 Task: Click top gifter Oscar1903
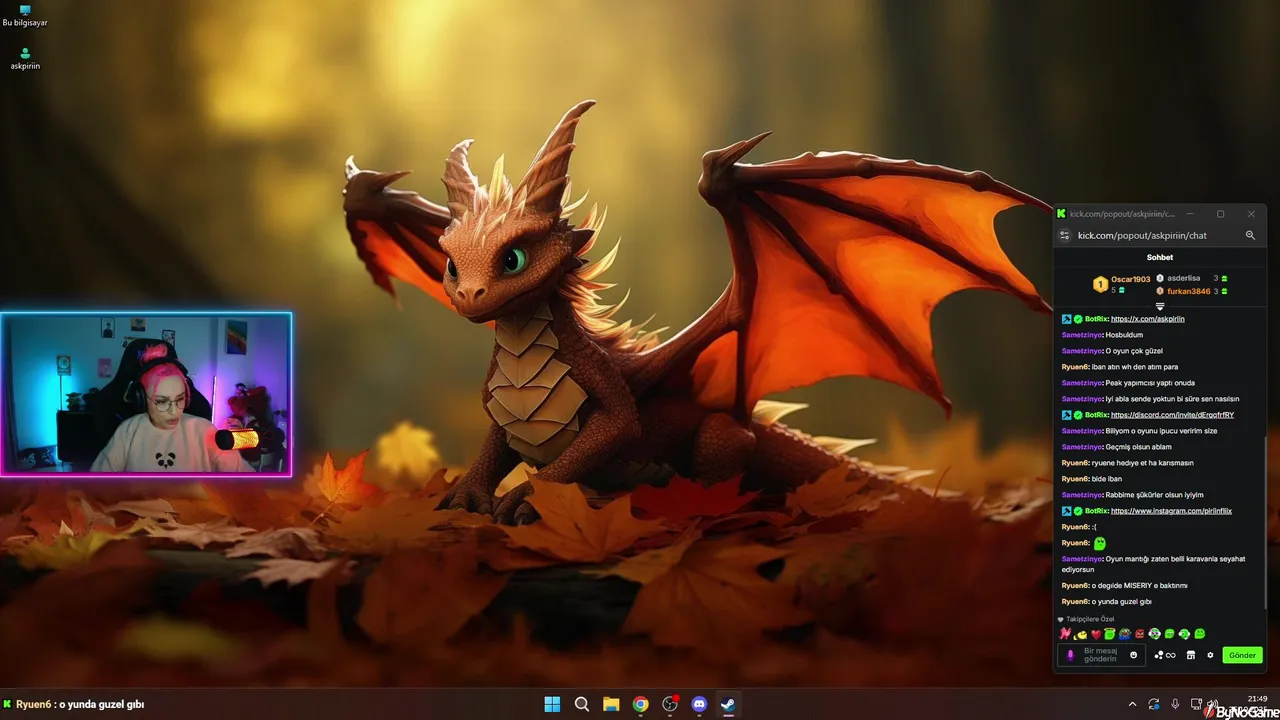click(1130, 279)
